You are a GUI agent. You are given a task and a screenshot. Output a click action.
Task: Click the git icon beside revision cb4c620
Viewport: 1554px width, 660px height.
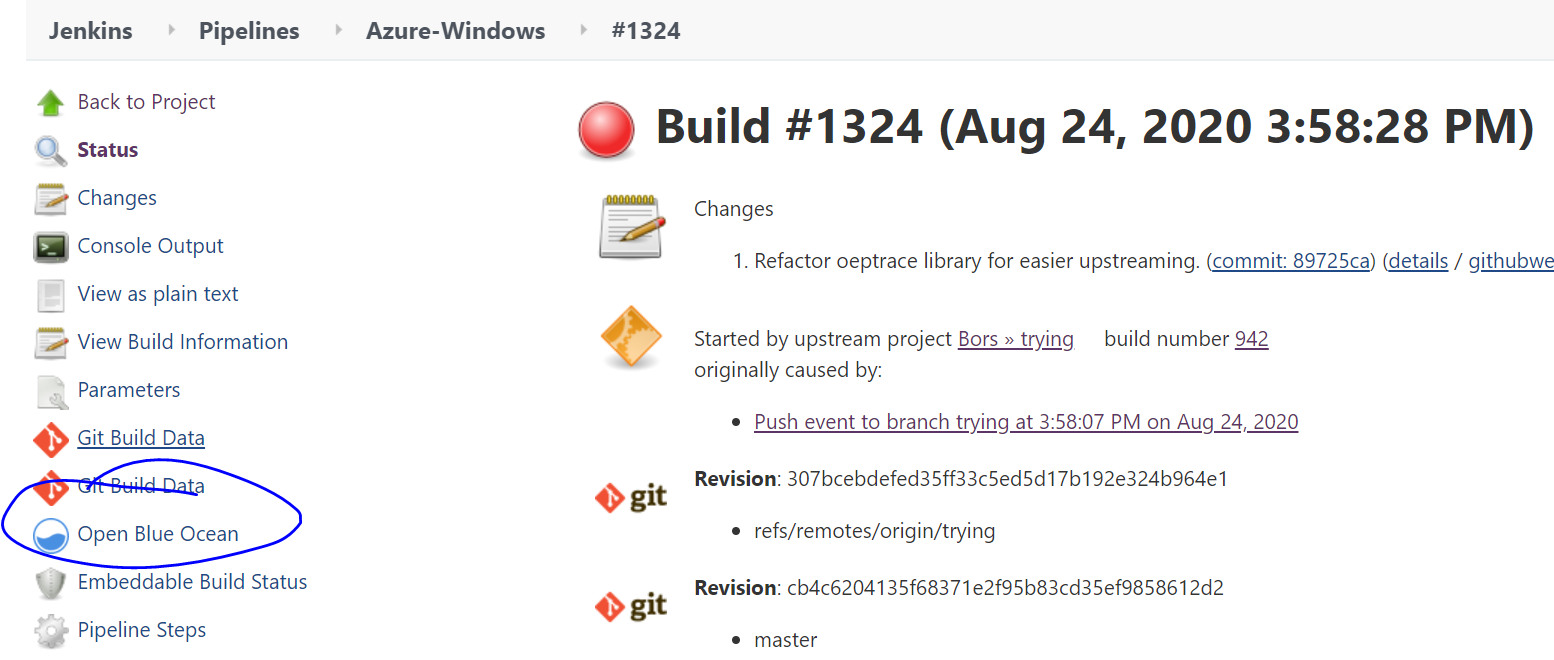pos(631,604)
